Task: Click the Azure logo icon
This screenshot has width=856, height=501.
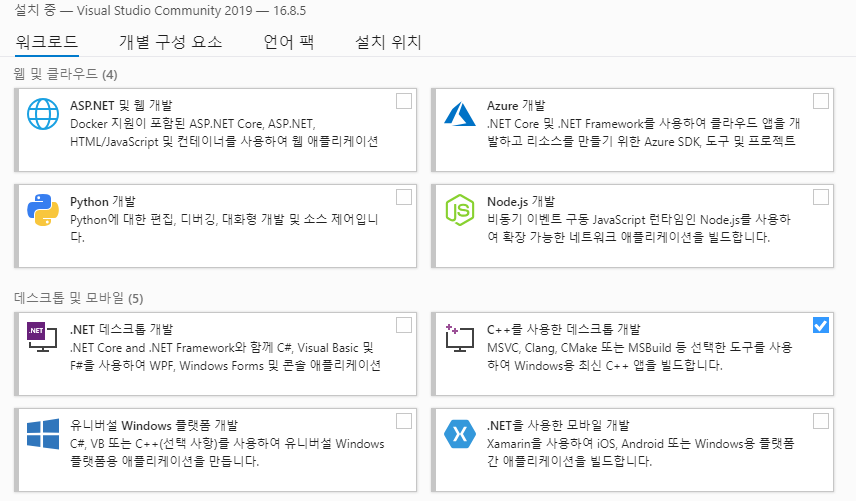Action: 460,114
